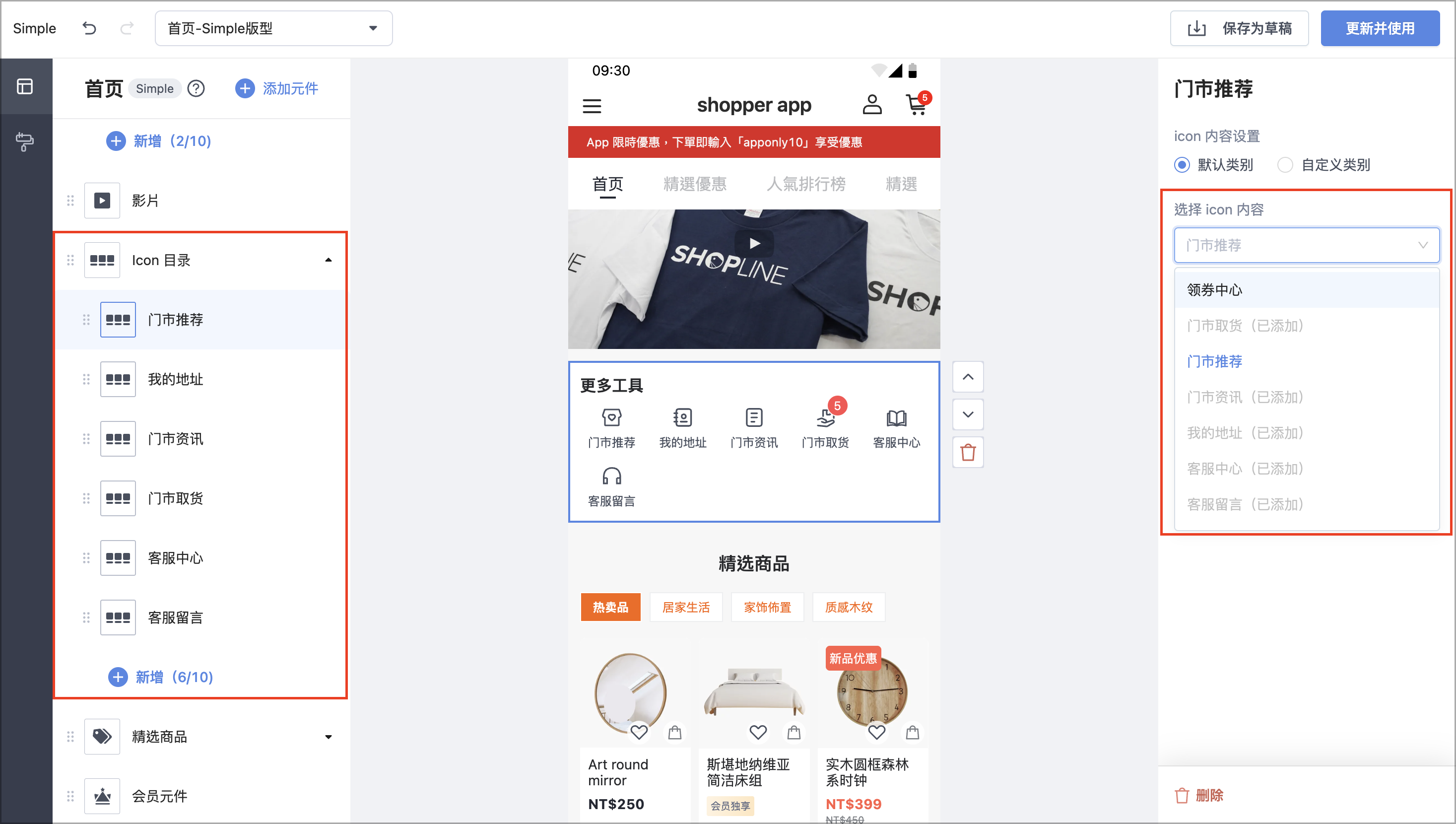Open the 选择 icon 内容 select box
Viewport: 1456px width, 824px height.
[1306, 245]
